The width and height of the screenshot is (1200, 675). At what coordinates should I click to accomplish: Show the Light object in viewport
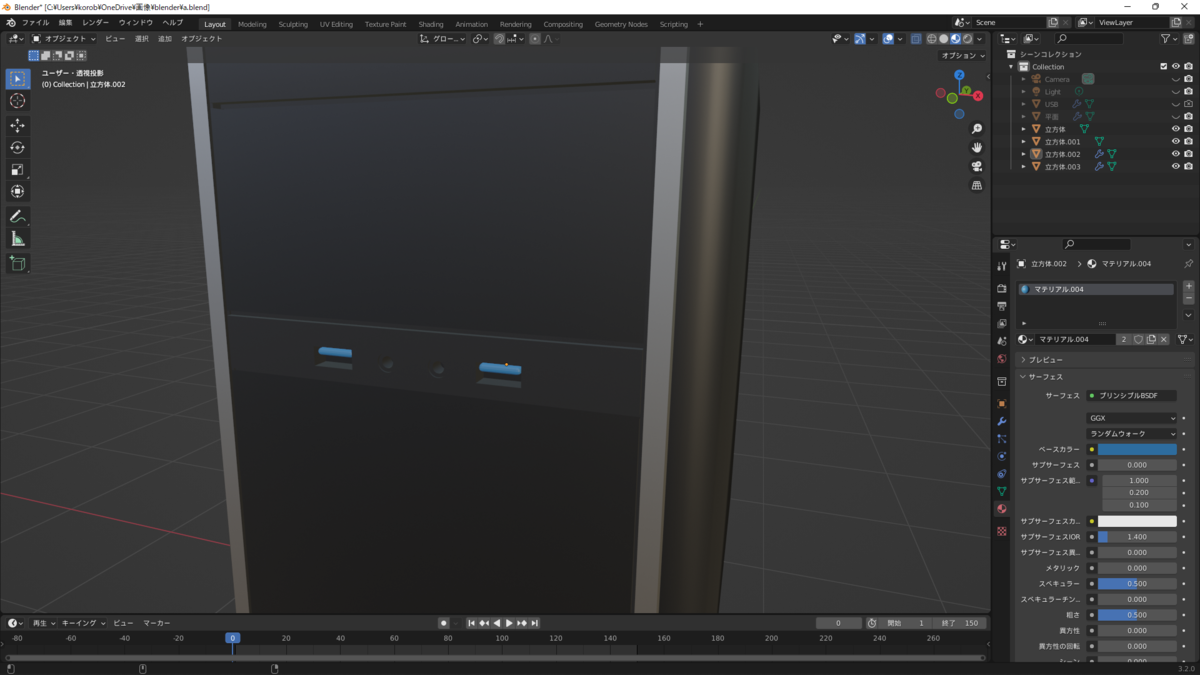point(1176,91)
